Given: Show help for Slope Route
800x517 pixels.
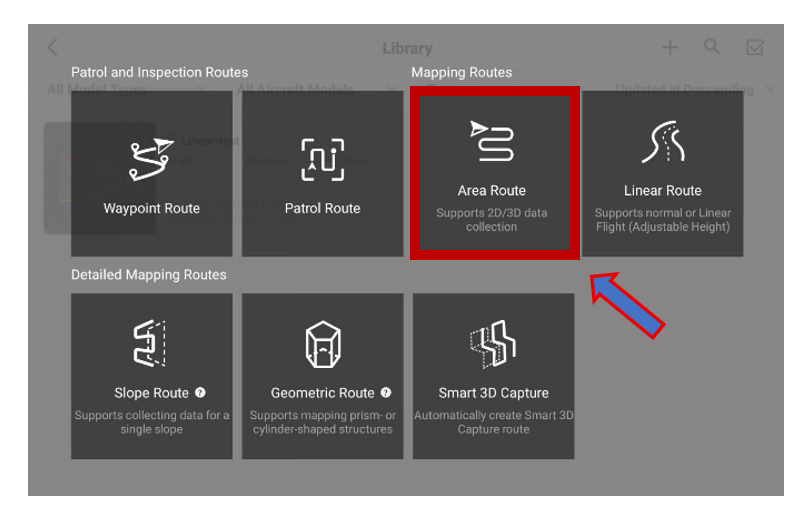Looking at the screenshot, I should pos(201,393).
